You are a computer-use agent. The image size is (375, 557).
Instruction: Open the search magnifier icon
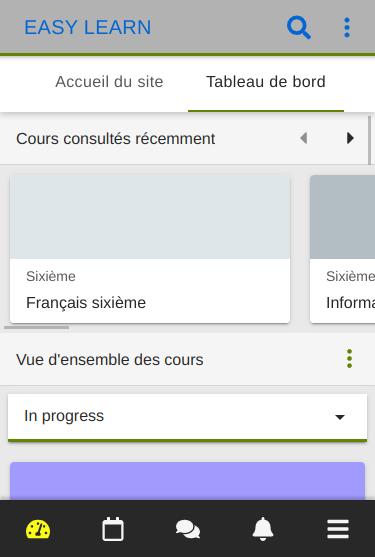299,27
